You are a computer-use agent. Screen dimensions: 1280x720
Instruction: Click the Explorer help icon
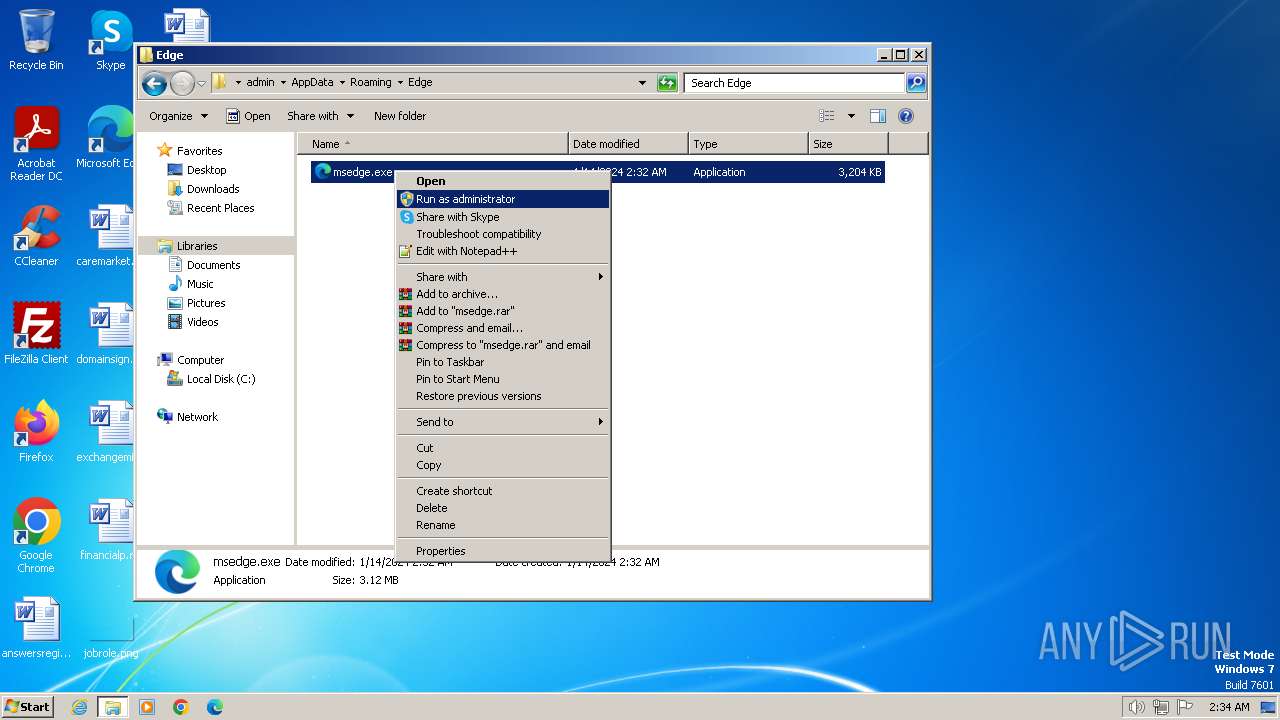pos(906,116)
